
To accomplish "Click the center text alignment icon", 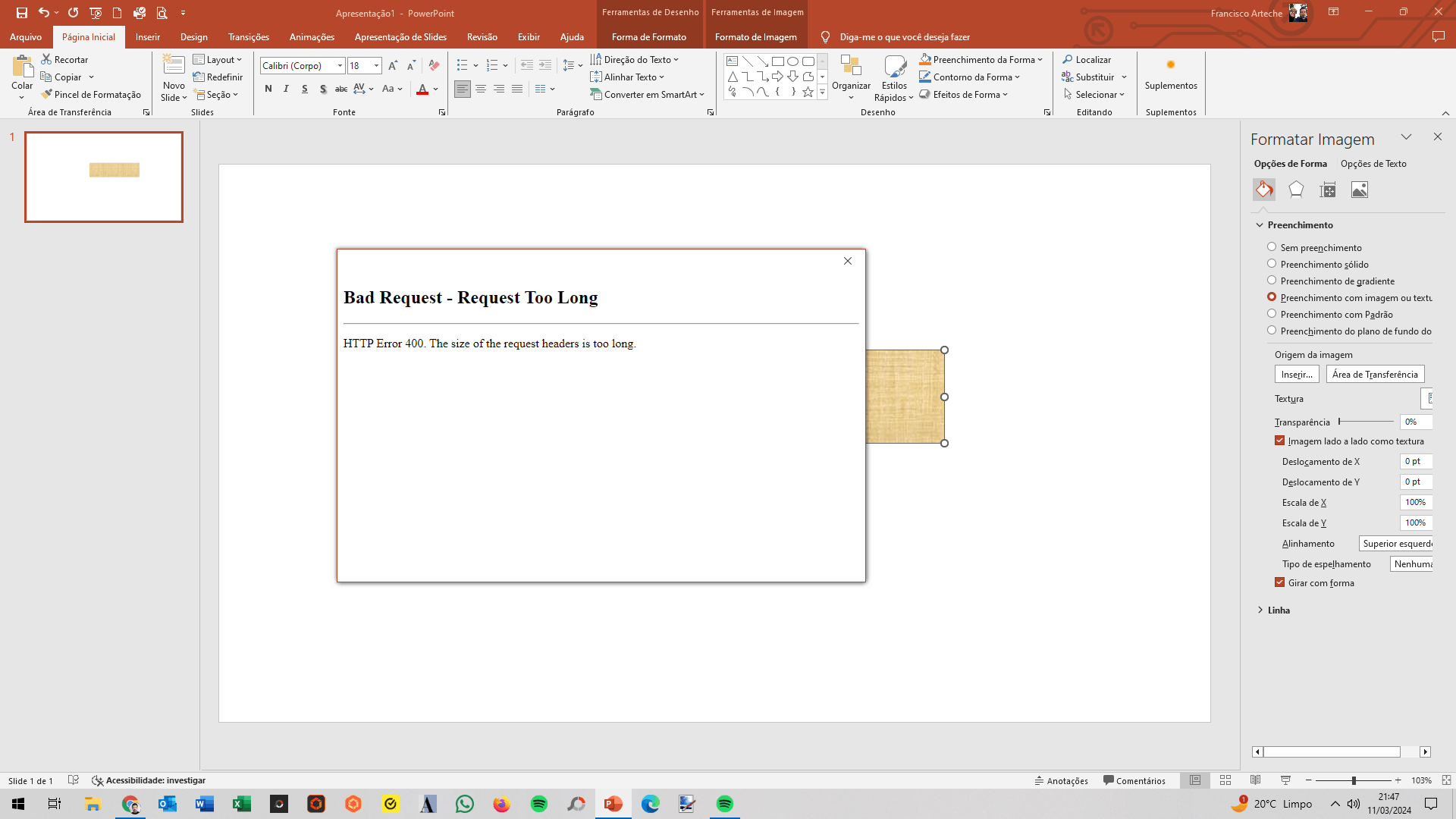I will click(481, 89).
